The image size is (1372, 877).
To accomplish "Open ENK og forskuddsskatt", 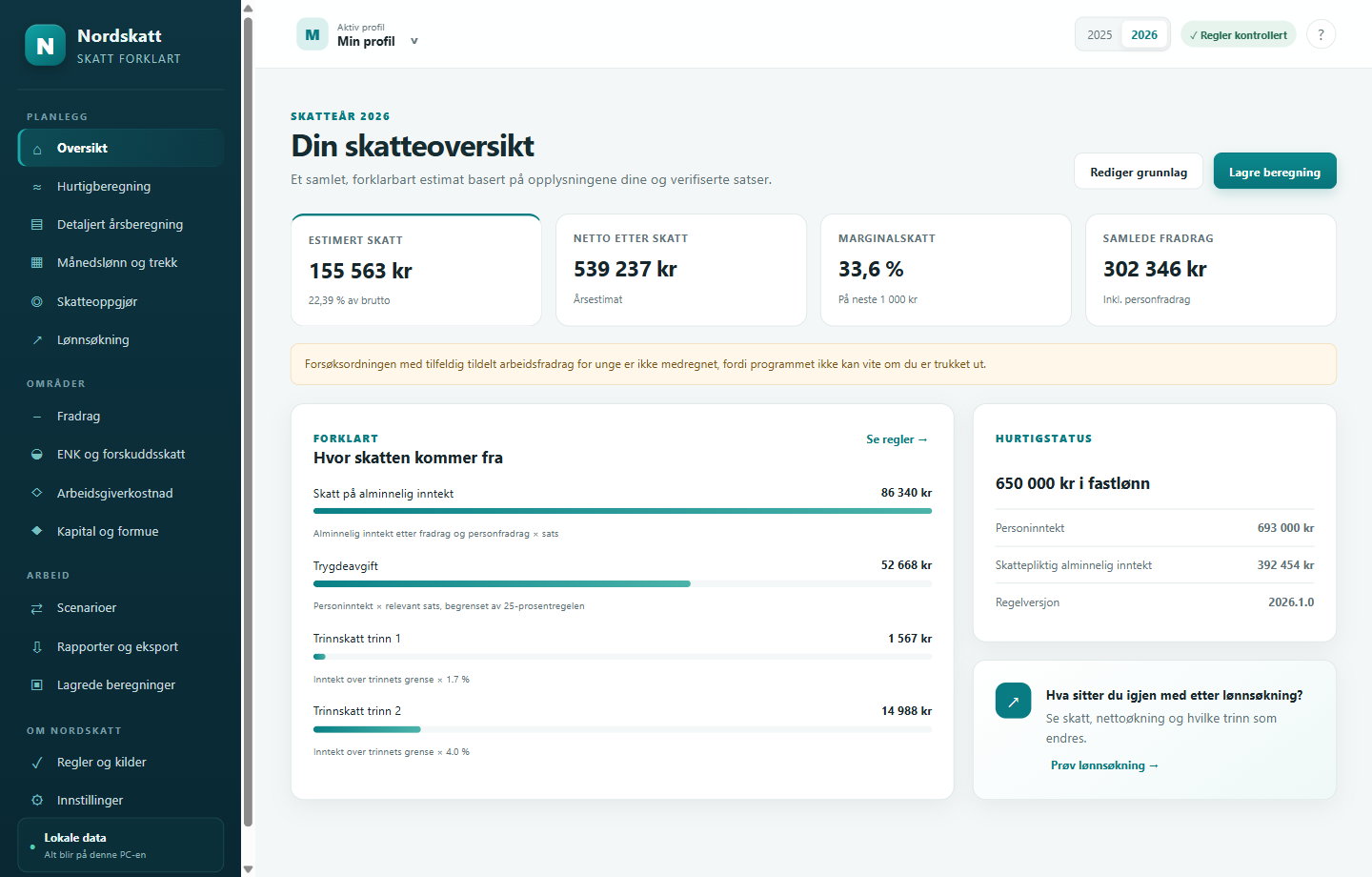I will point(121,455).
